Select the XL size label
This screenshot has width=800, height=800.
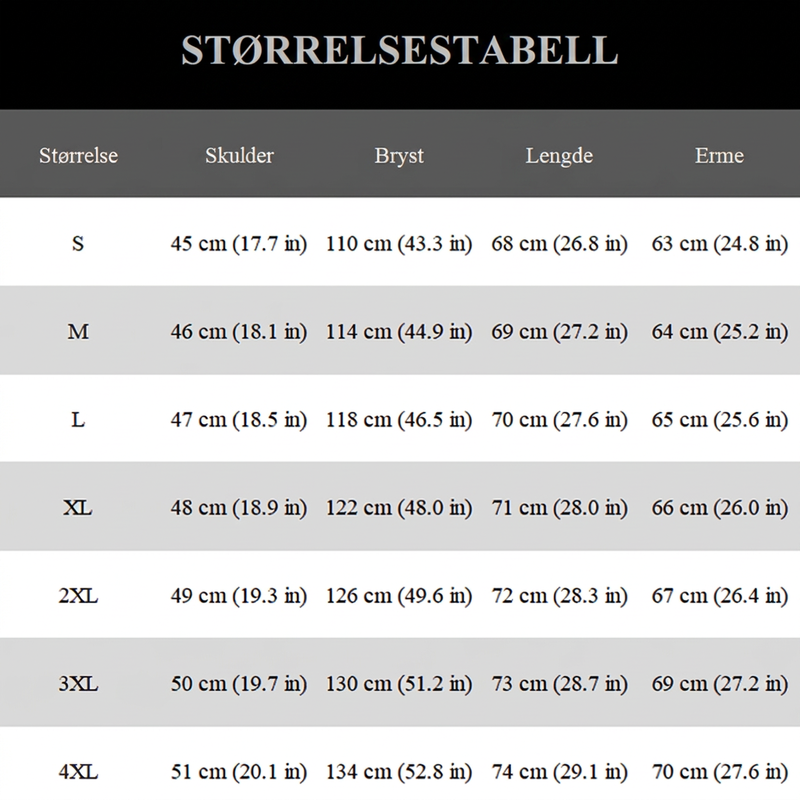tap(78, 508)
